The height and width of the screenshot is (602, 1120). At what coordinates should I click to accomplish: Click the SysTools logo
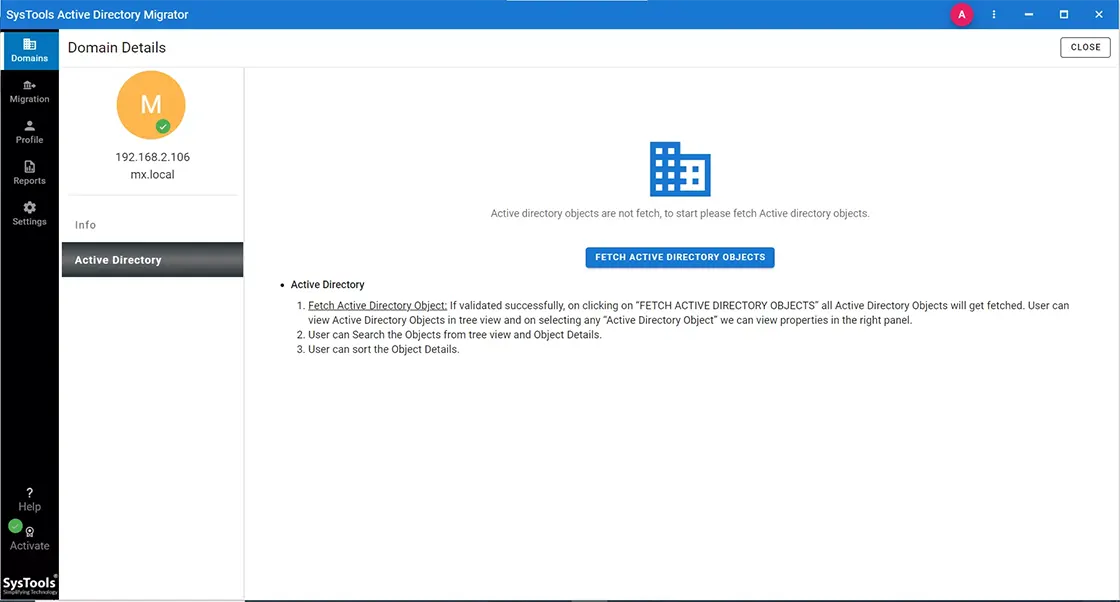29,584
